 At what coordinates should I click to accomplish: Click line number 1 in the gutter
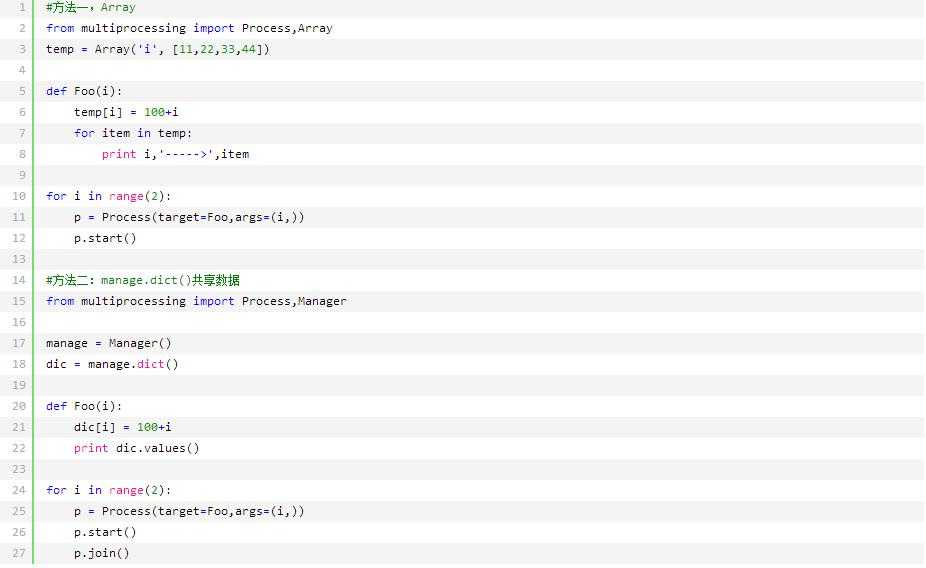tap(22, 7)
